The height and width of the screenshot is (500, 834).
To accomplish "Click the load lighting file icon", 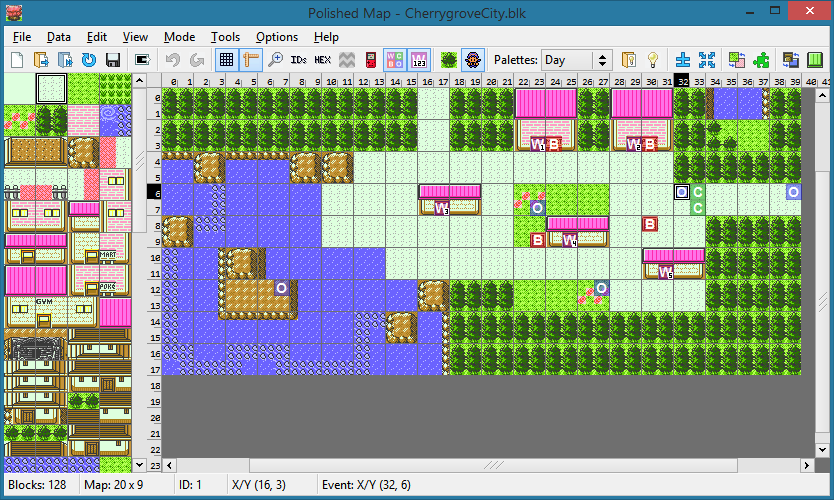I will coord(629,60).
